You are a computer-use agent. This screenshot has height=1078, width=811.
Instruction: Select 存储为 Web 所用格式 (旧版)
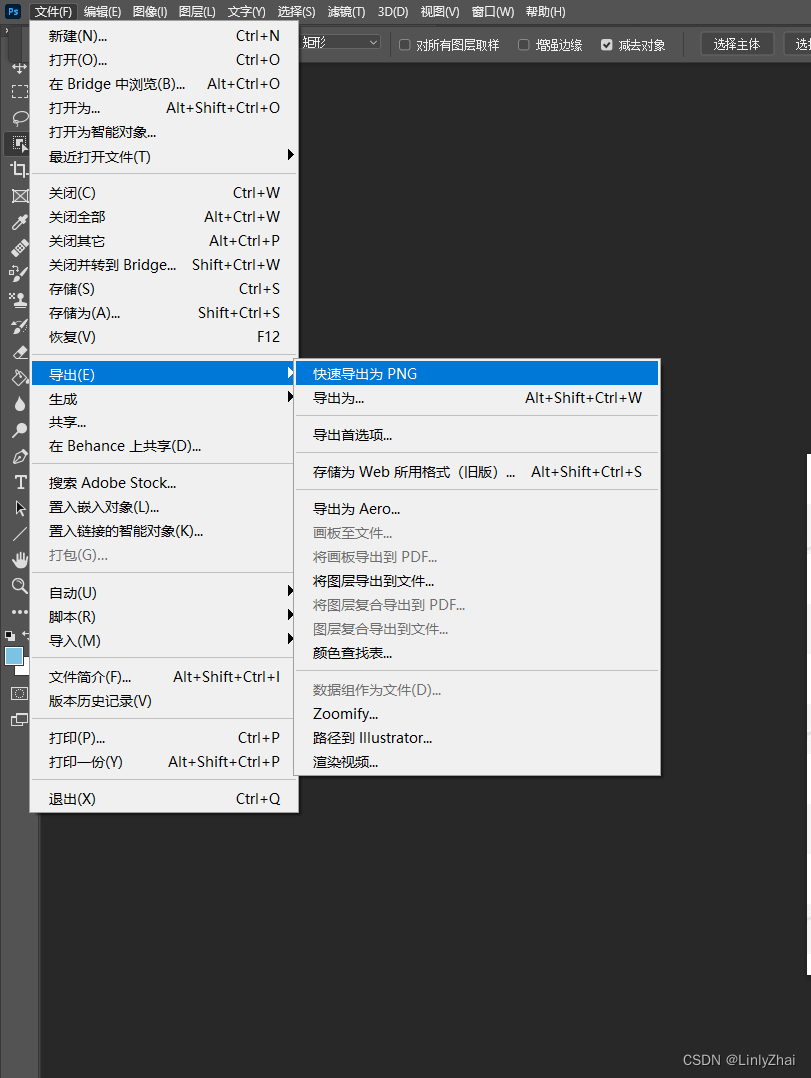click(x=476, y=472)
